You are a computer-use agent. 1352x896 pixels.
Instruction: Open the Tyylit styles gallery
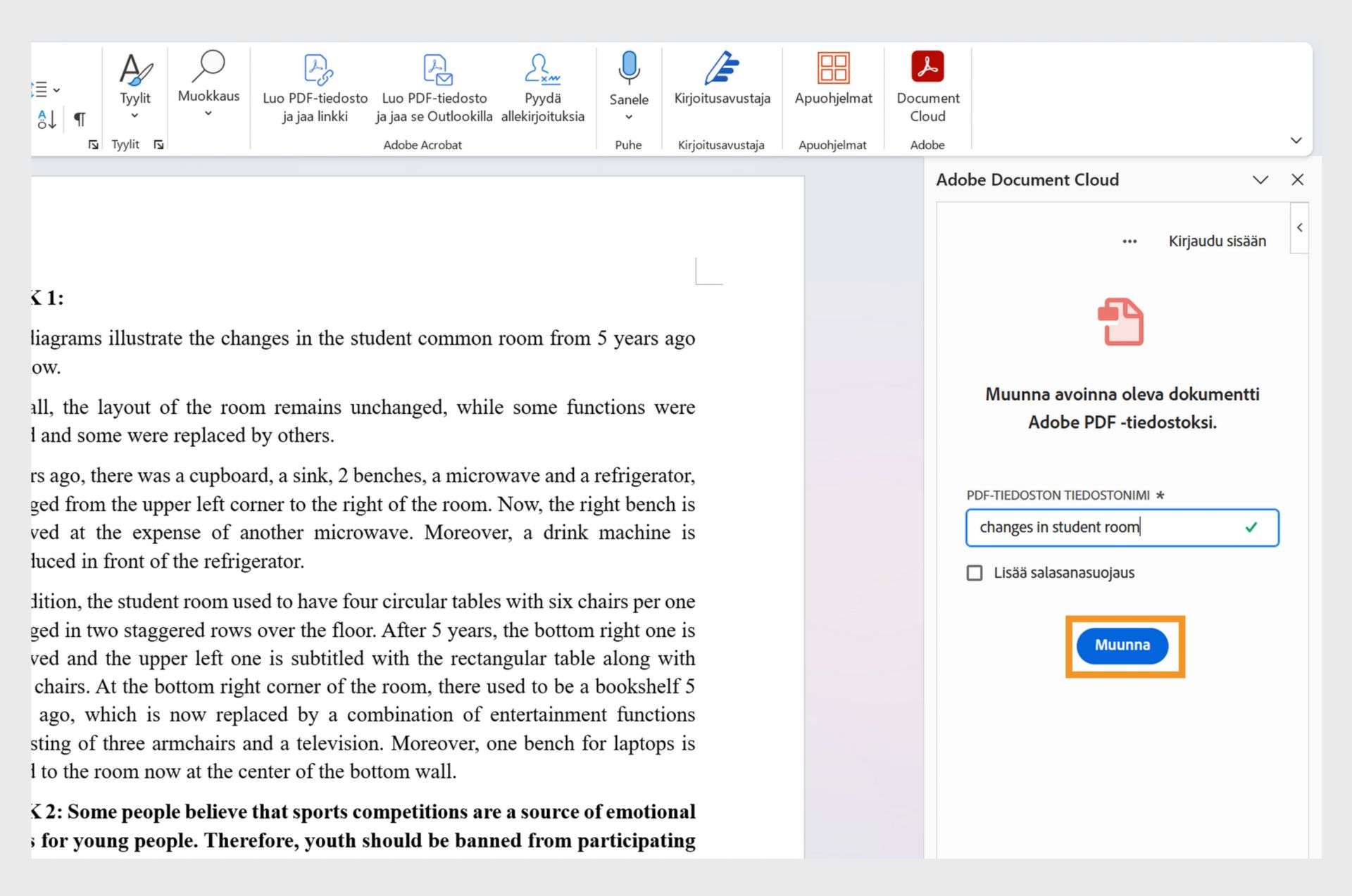pyautogui.click(x=134, y=86)
